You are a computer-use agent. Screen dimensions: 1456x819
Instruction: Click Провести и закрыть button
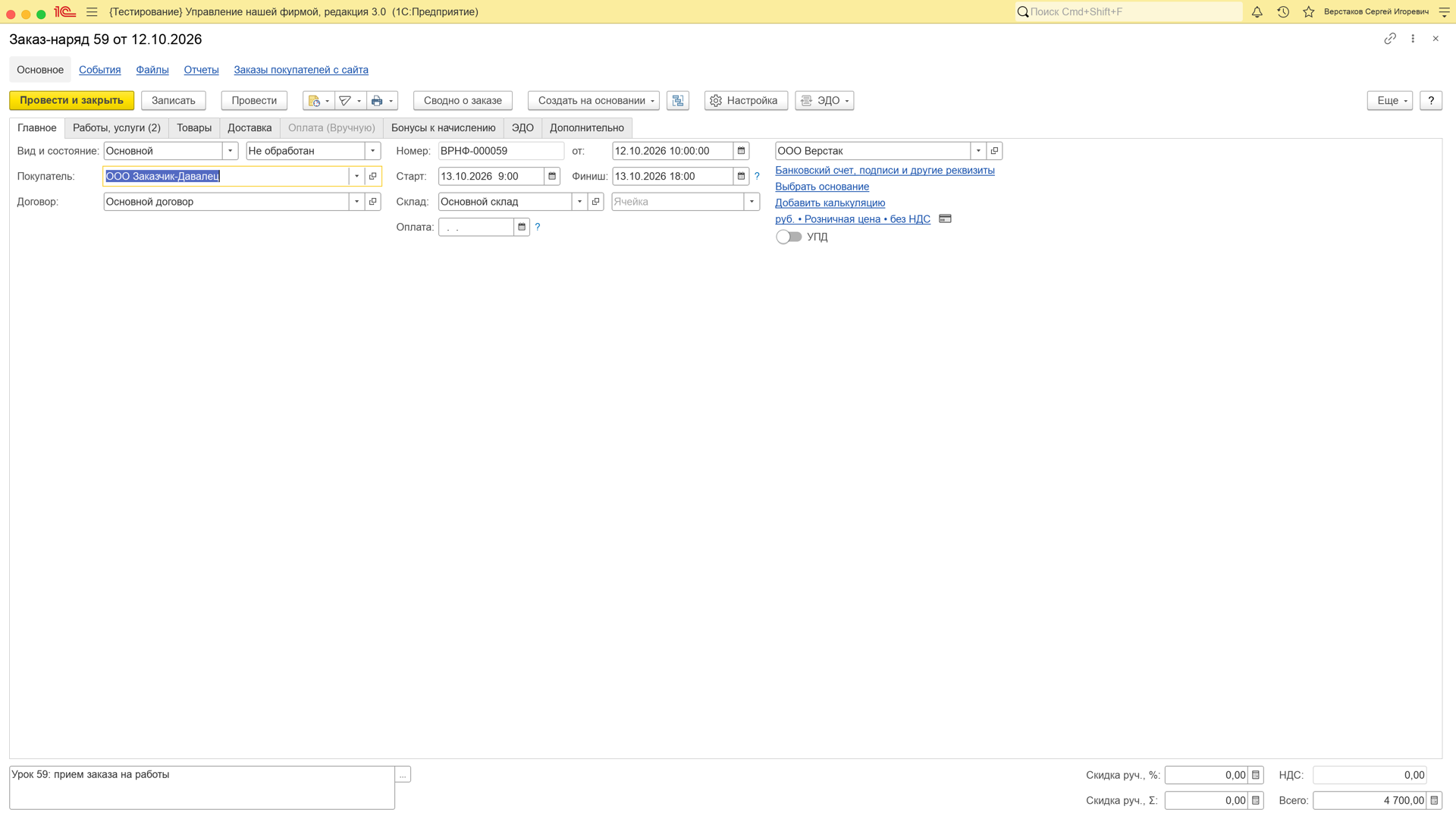point(72,101)
